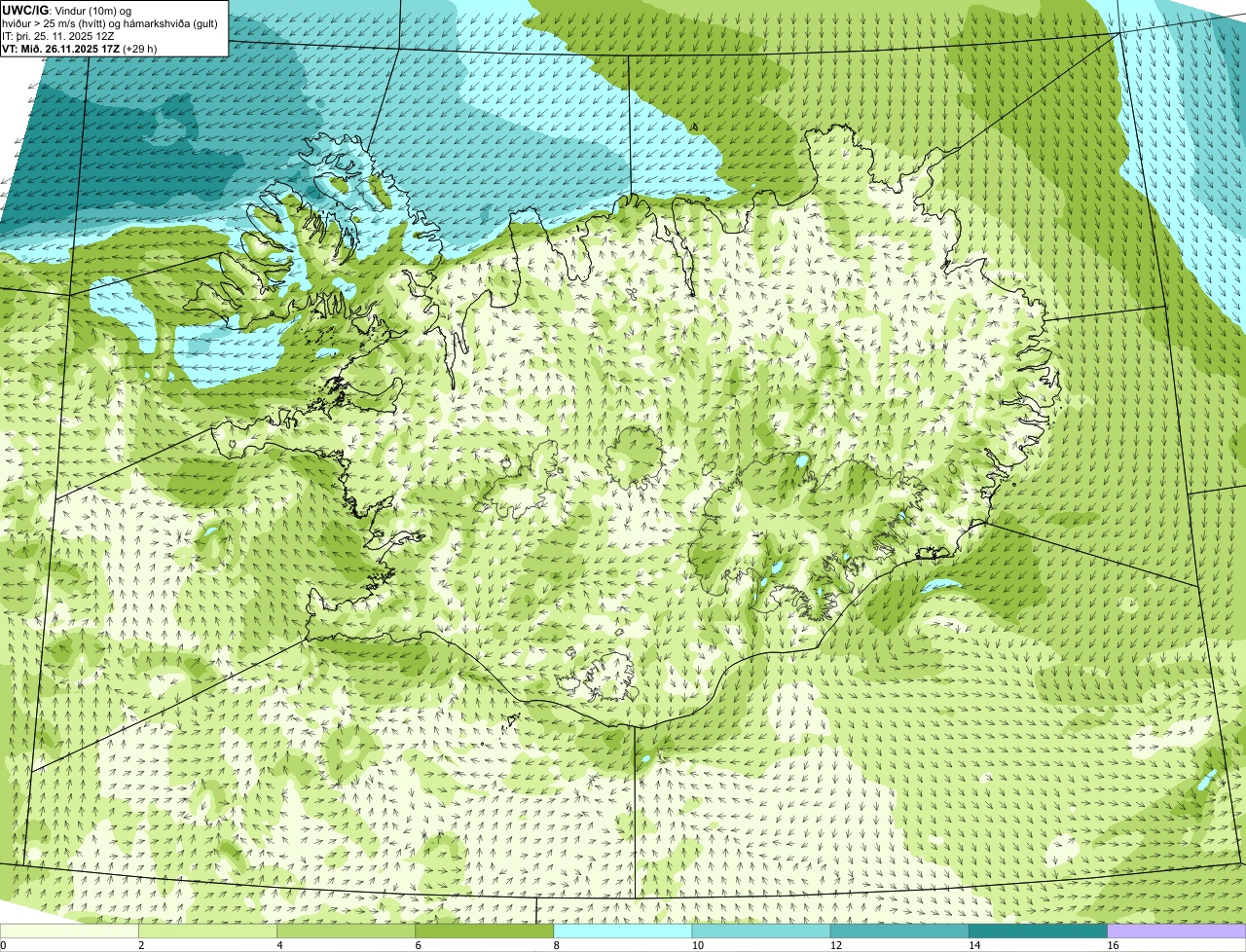This screenshot has width=1246, height=952.
Task: Click the legend scale label "12"
Action: [836, 945]
